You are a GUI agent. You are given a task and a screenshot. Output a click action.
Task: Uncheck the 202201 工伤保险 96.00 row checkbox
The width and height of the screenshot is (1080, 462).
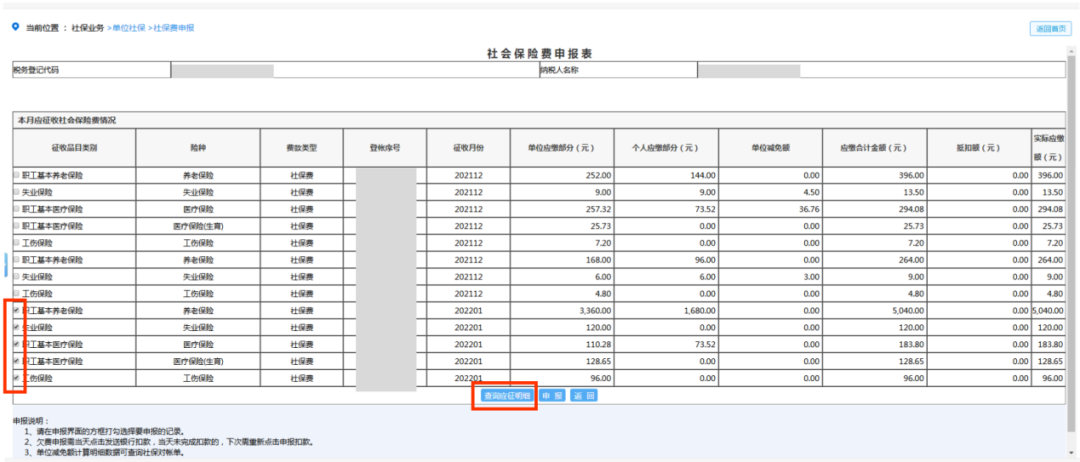click(17, 378)
